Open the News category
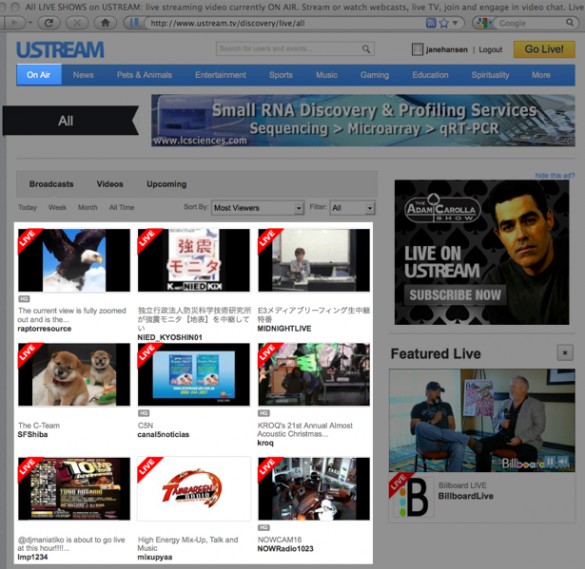This screenshot has width=585, height=569. point(83,75)
